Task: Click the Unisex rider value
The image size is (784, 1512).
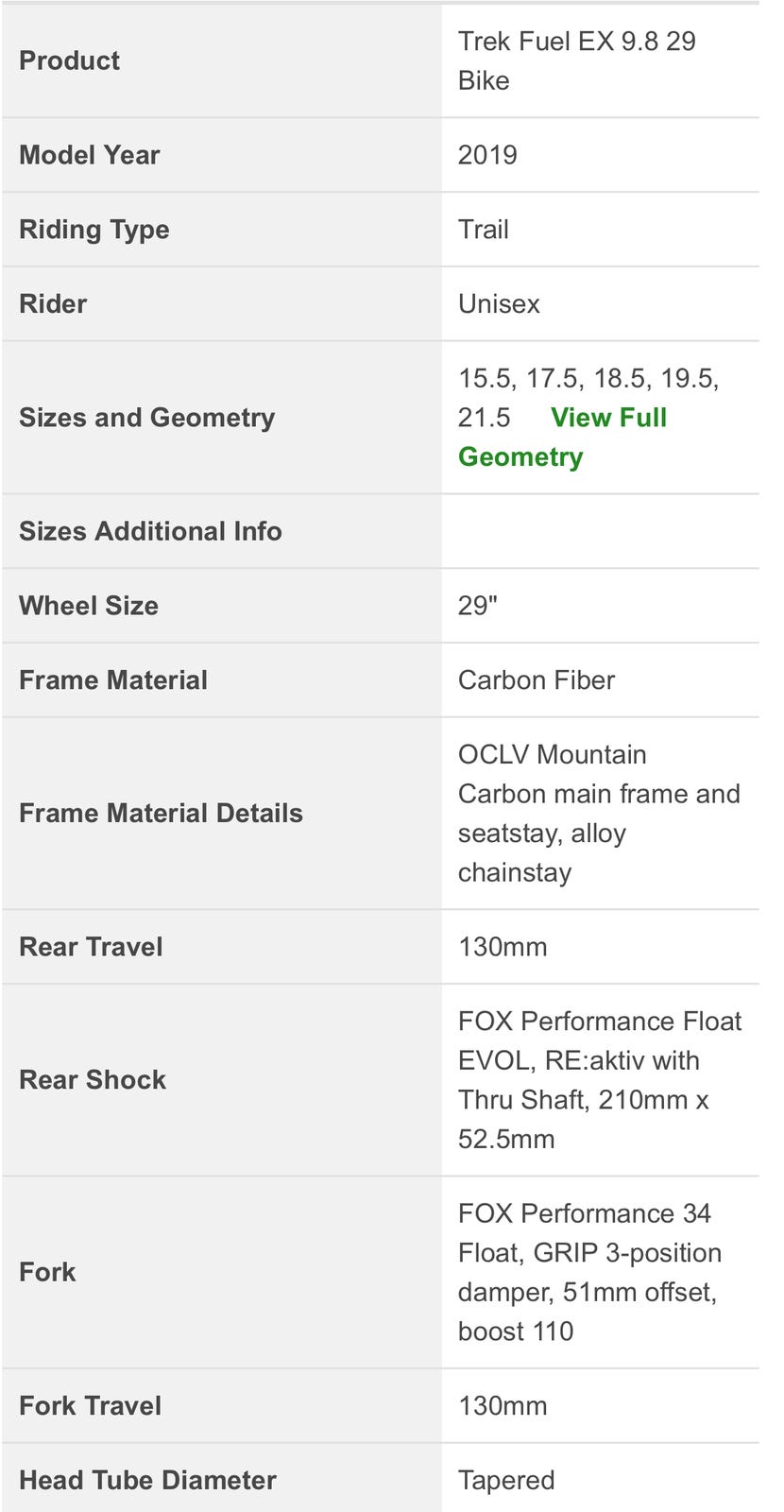Action: [499, 304]
